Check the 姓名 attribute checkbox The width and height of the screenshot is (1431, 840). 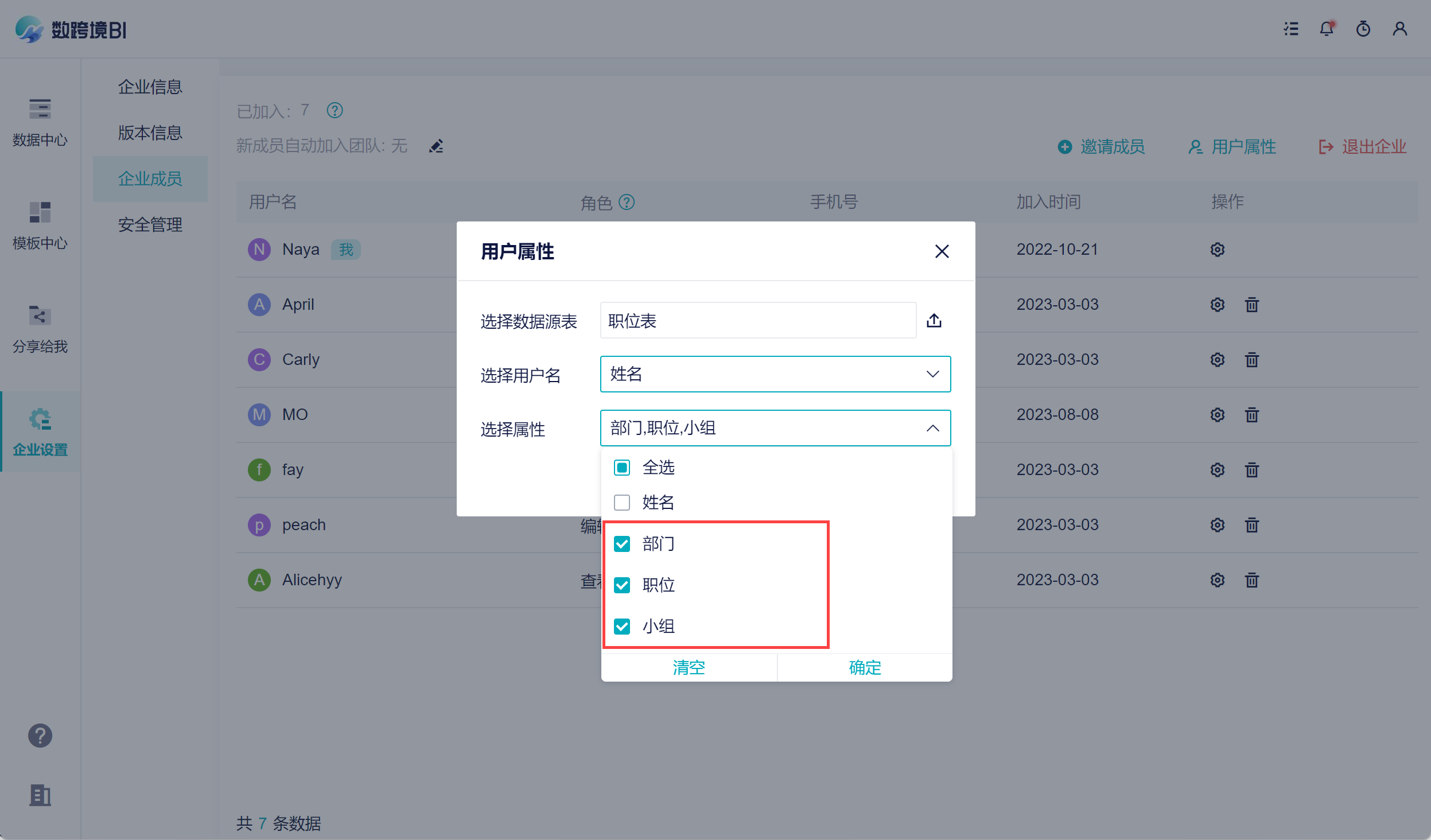[x=622, y=503]
